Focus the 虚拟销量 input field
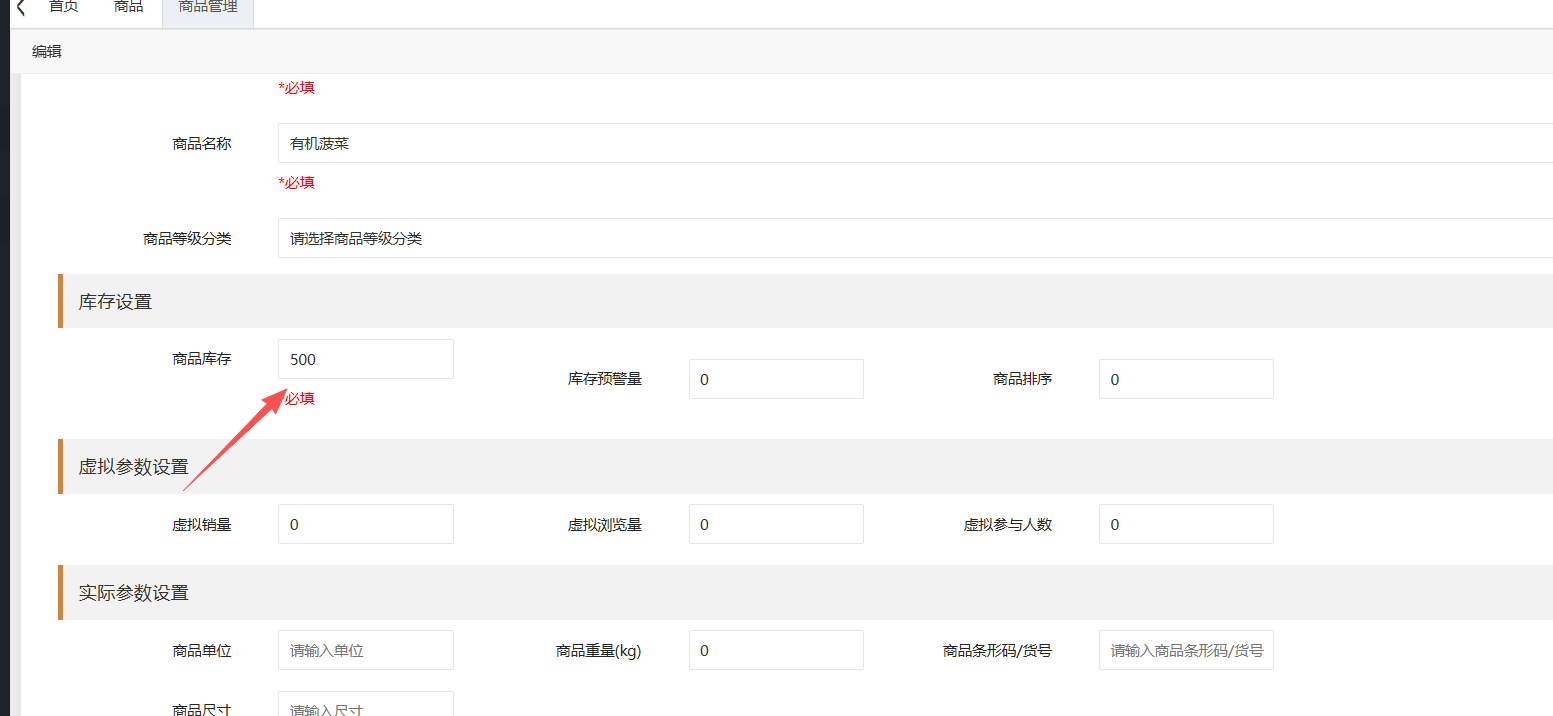This screenshot has width=1553, height=716. coord(365,524)
